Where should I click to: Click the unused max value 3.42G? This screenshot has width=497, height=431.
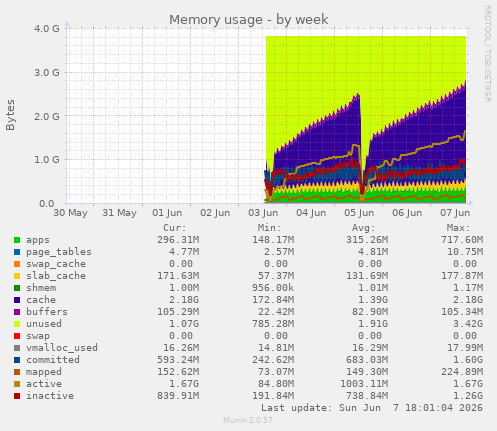(x=468, y=324)
